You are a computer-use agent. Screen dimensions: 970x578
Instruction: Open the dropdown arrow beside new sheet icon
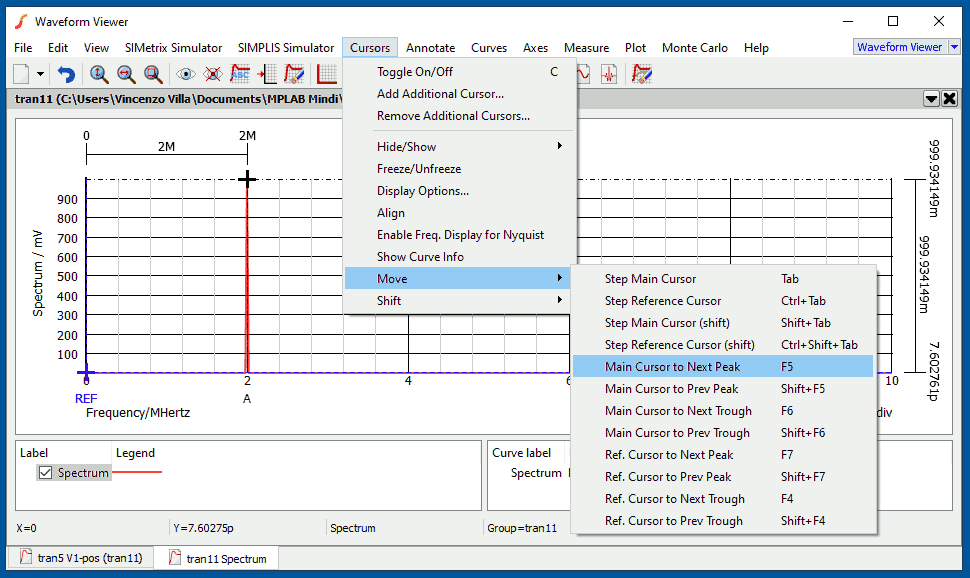pos(40,74)
